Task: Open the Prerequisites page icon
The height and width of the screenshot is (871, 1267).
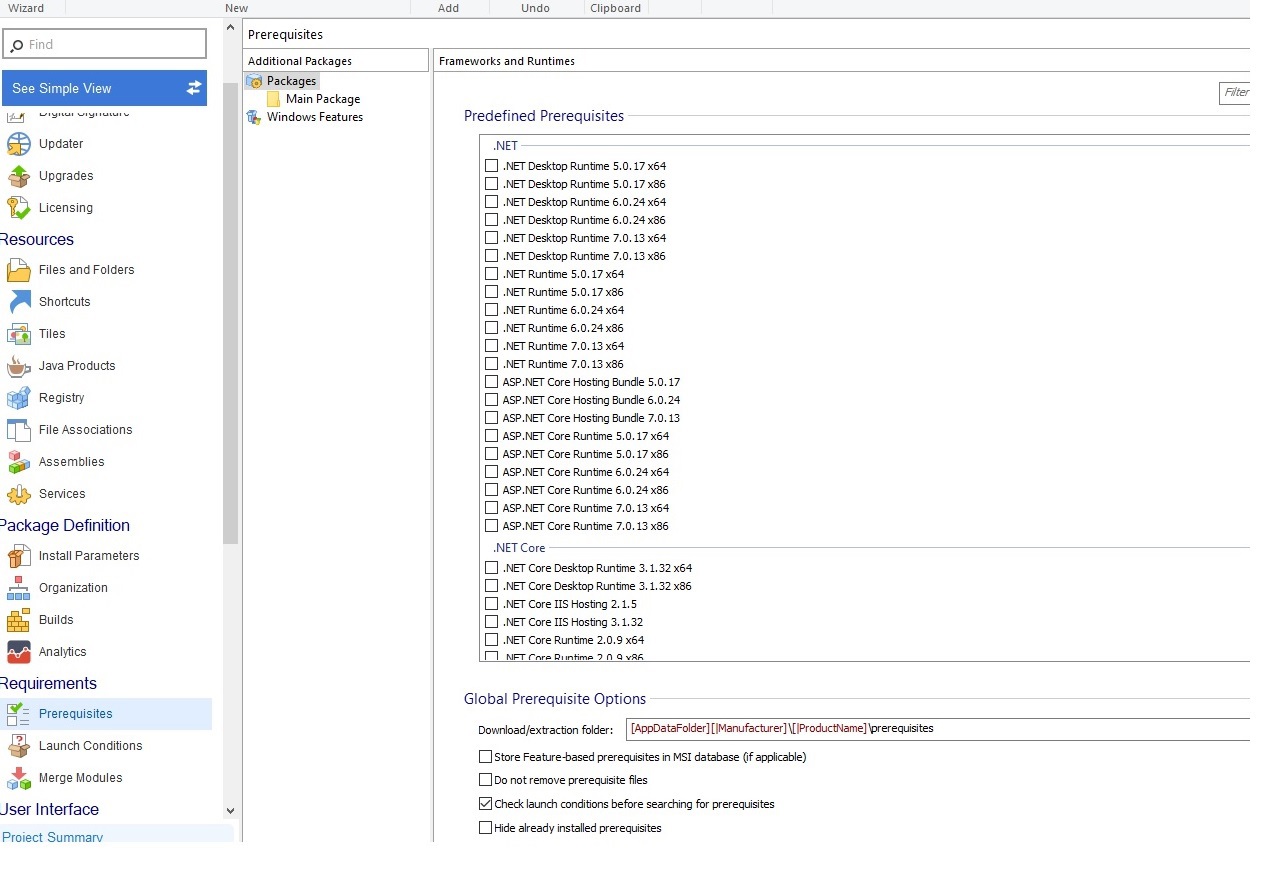Action: tap(19, 714)
